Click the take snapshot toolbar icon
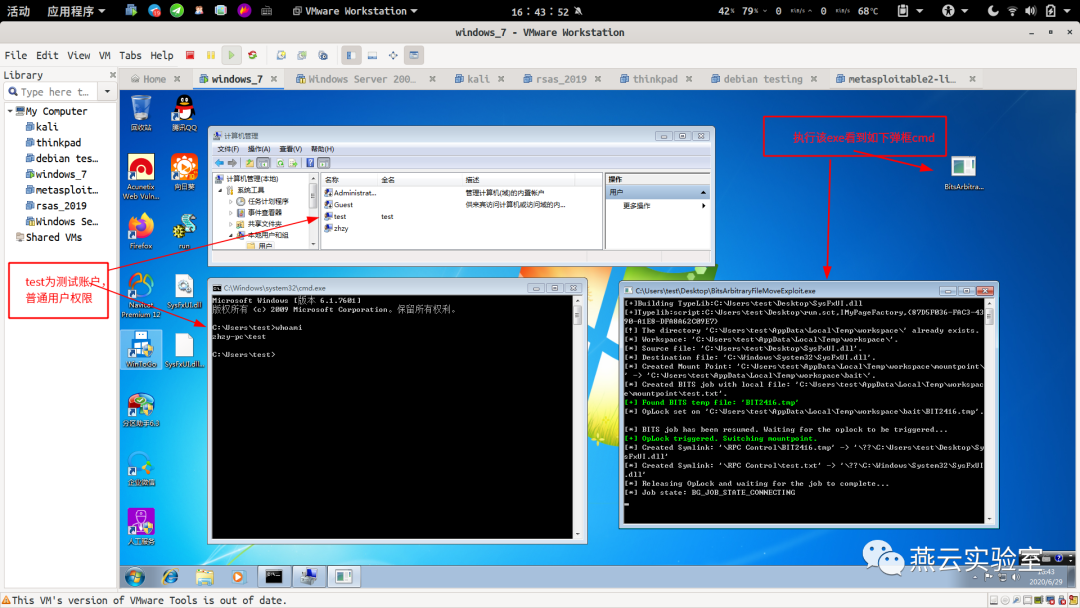 (x=281, y=55)
